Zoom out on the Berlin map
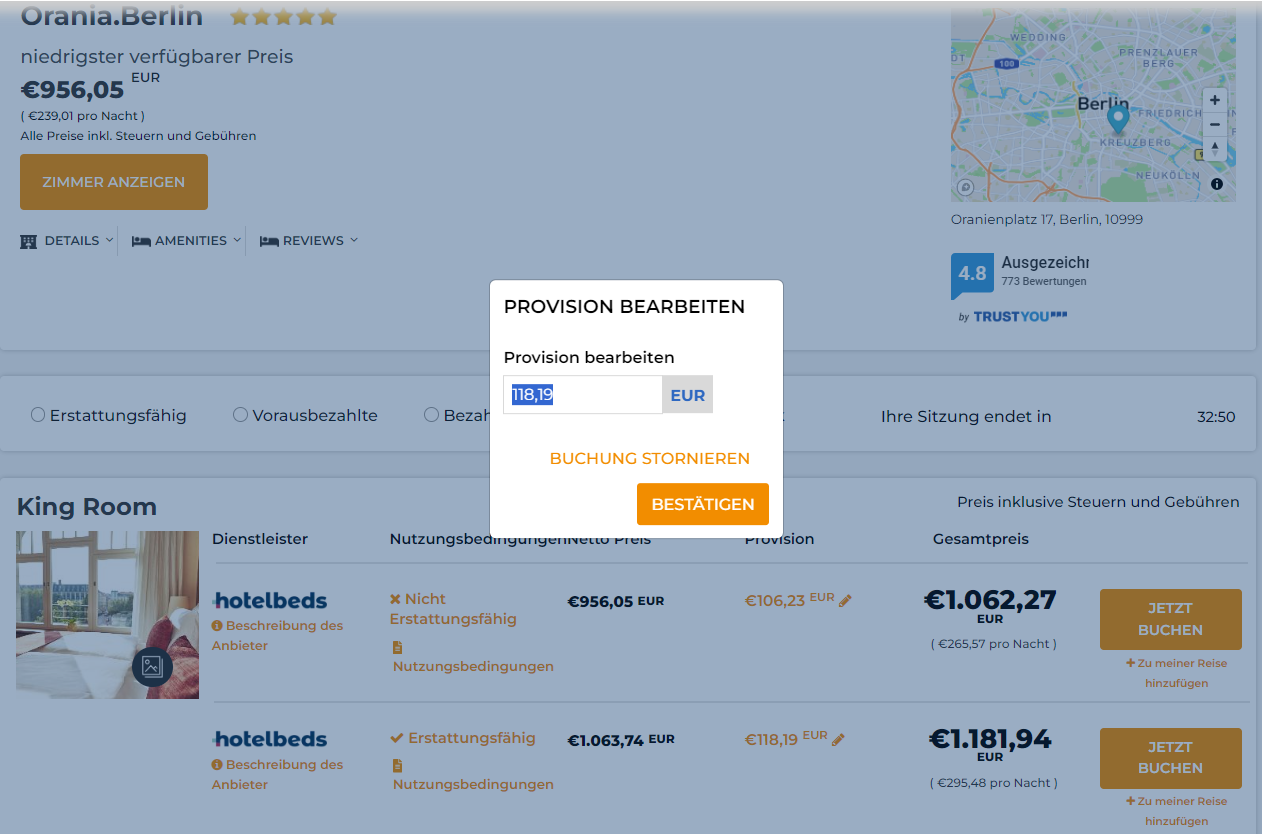 click(x=1214, y=125)
